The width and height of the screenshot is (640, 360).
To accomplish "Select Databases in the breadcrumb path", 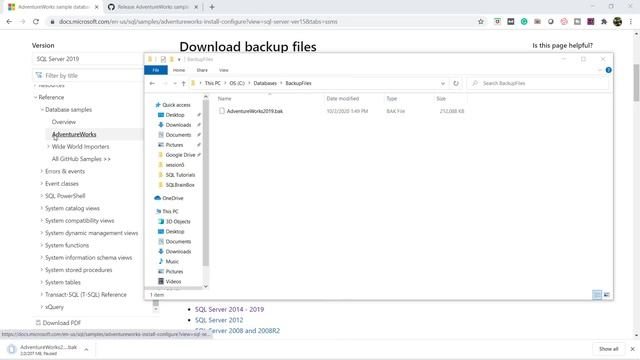I will coord(265,83).
